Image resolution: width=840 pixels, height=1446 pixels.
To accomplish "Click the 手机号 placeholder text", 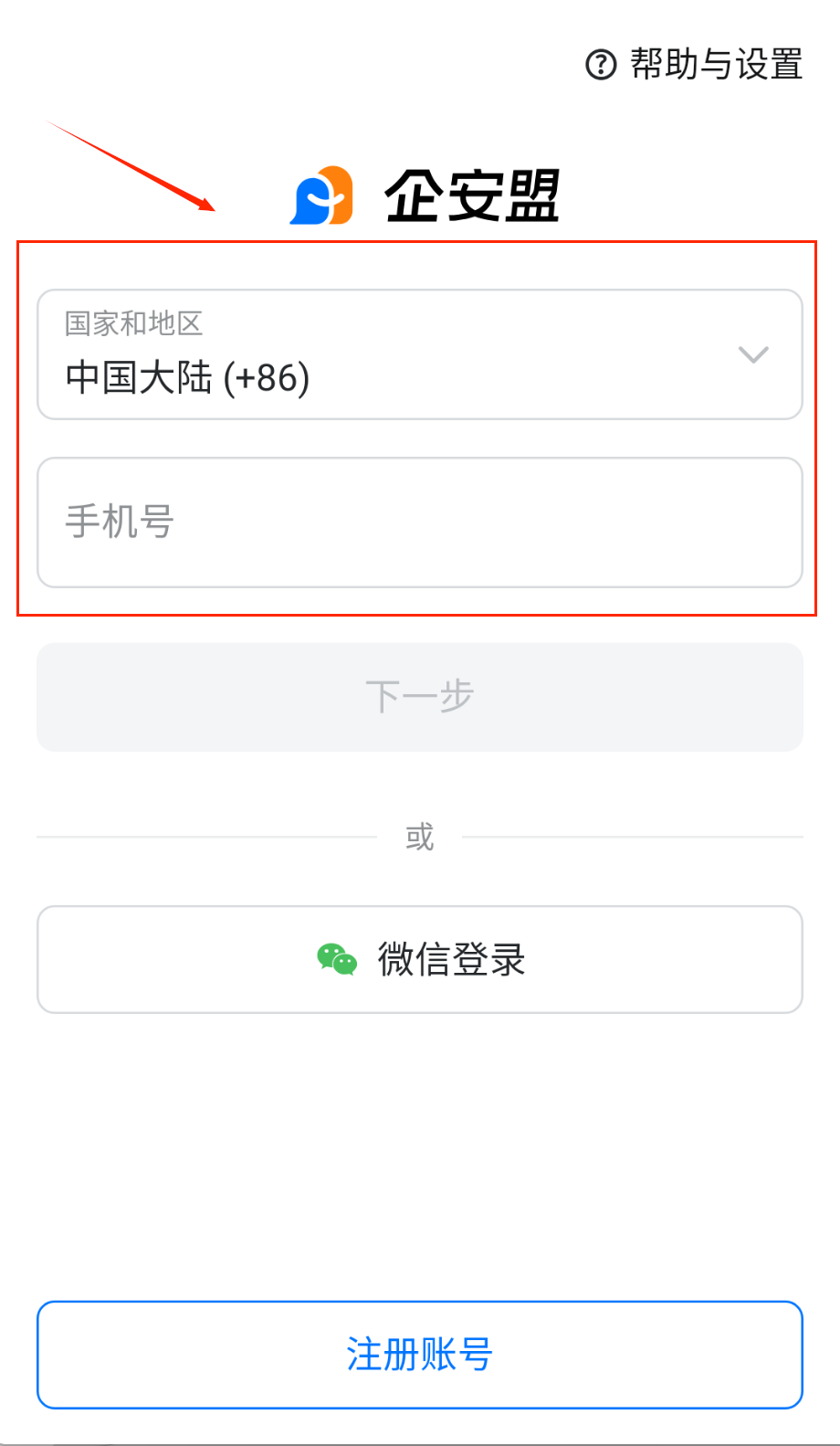I will click(120, 522).
